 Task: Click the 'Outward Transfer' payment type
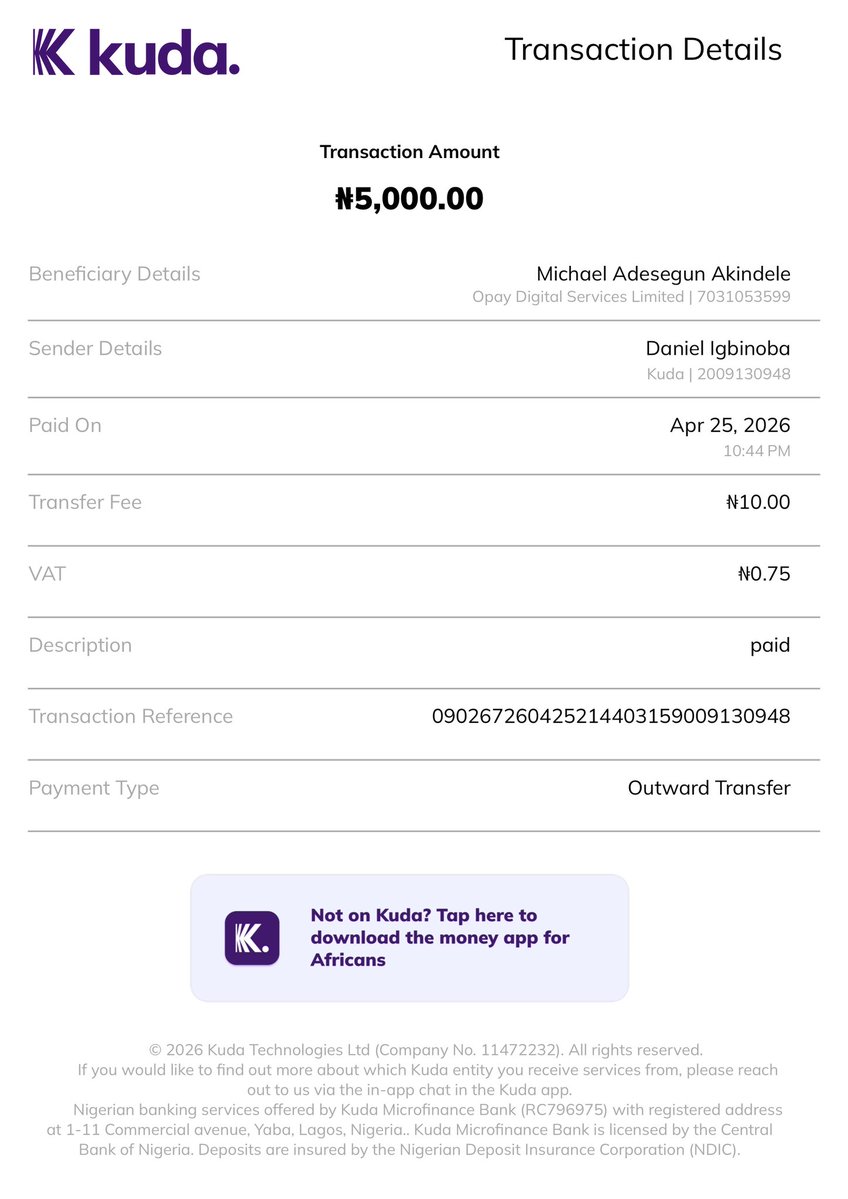click(x=709, y=788)
